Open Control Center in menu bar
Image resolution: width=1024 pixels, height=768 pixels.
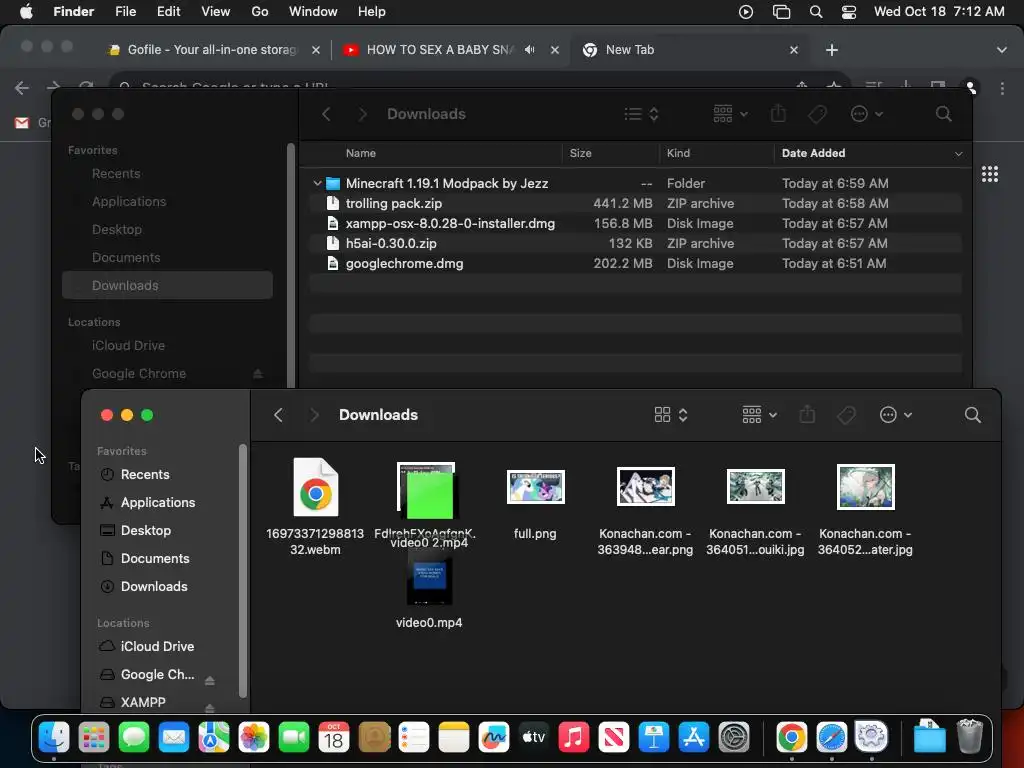tap(848, 12)
